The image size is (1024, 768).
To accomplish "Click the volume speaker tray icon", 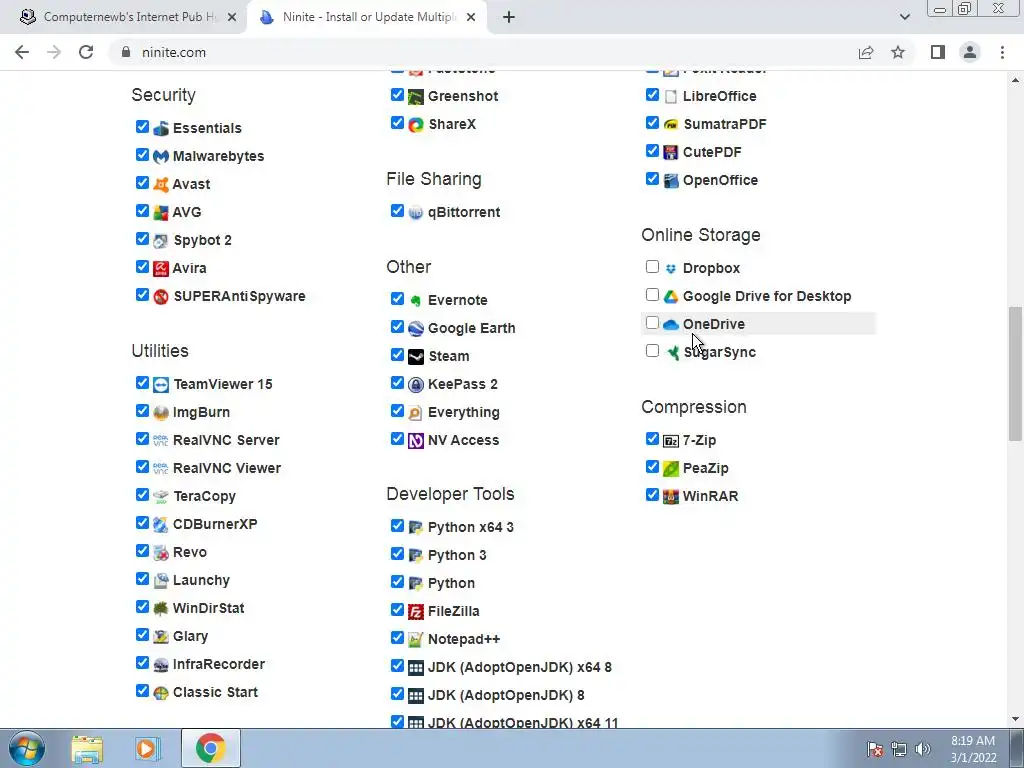I will click(x=923, y=749).
